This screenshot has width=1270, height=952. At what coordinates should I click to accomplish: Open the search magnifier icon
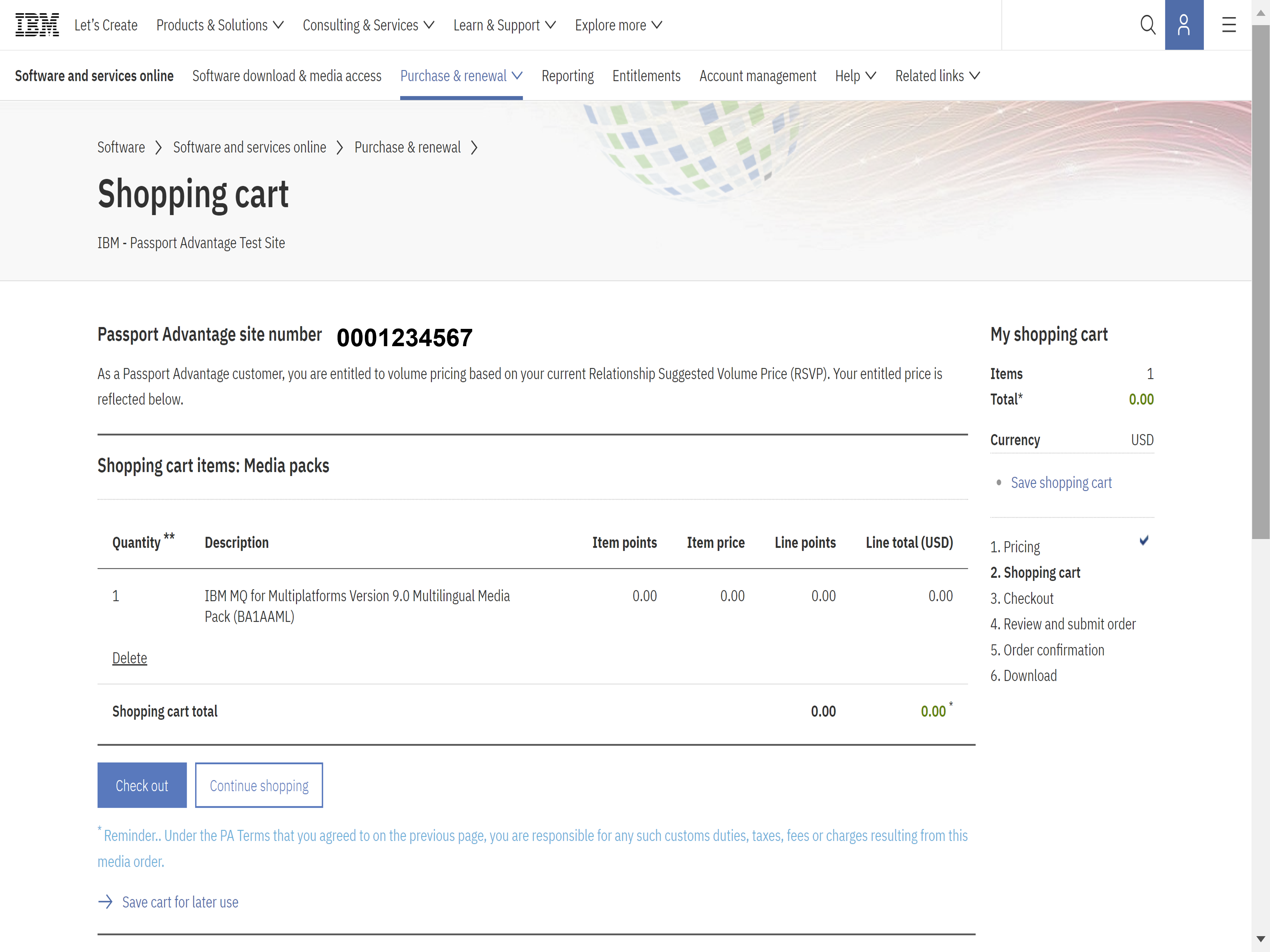point(1148,25)
